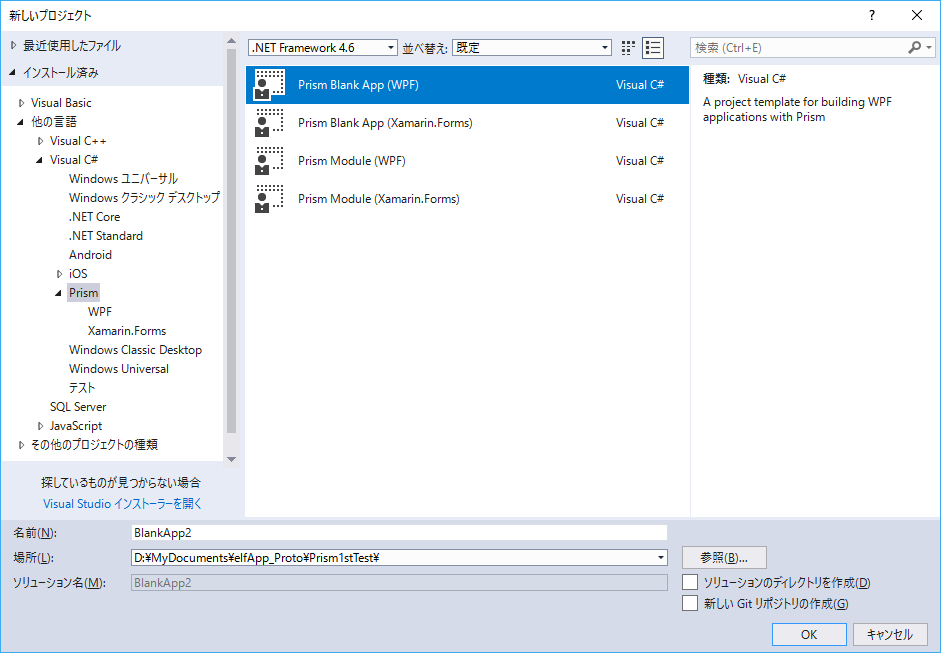Open the Visual Studio インストーラーを開く link
The image size is (941, 653).
coord(122,504)
